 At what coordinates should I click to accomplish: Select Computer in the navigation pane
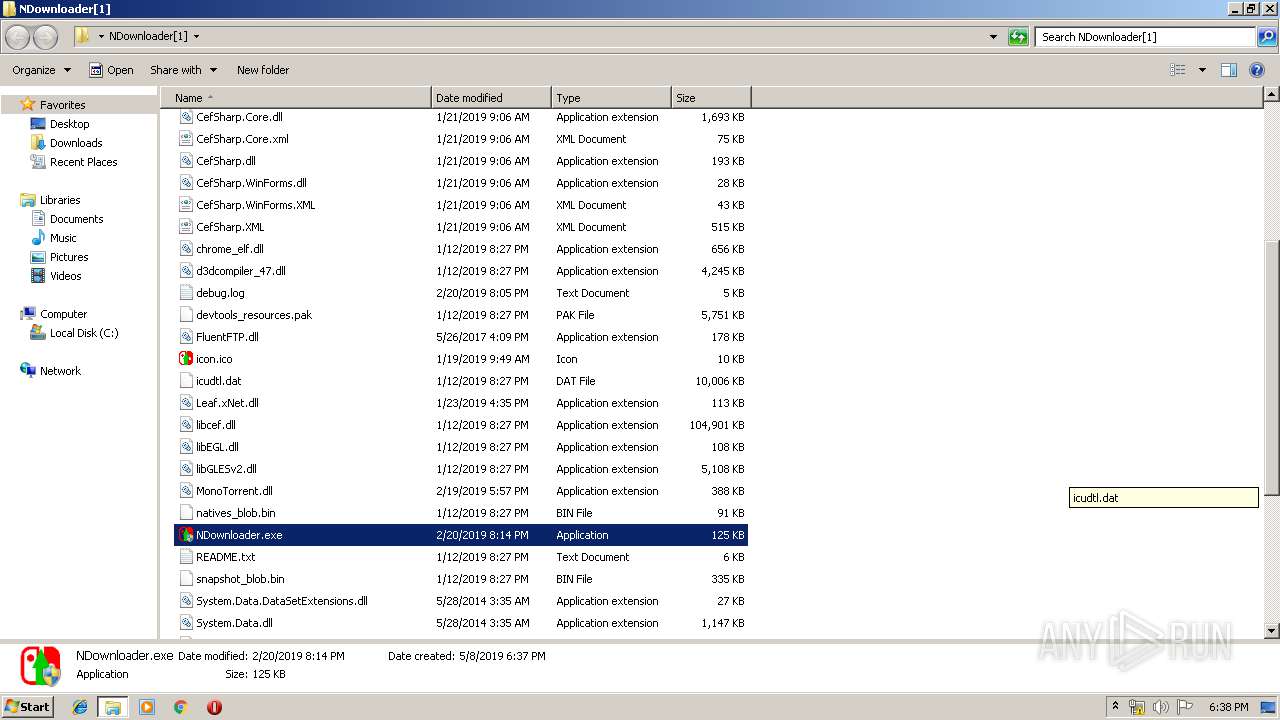pos(63,314)
